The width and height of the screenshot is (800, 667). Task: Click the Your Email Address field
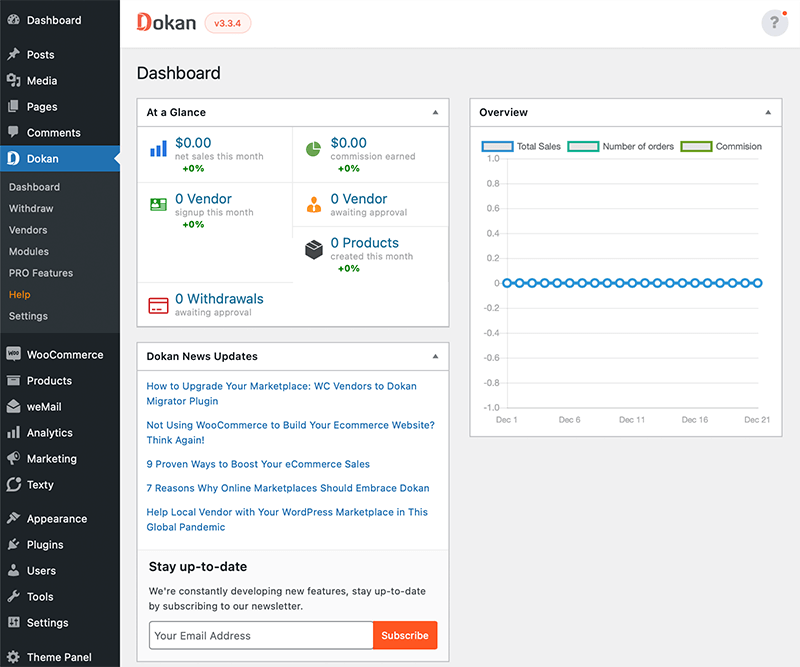tap(261, 635)
